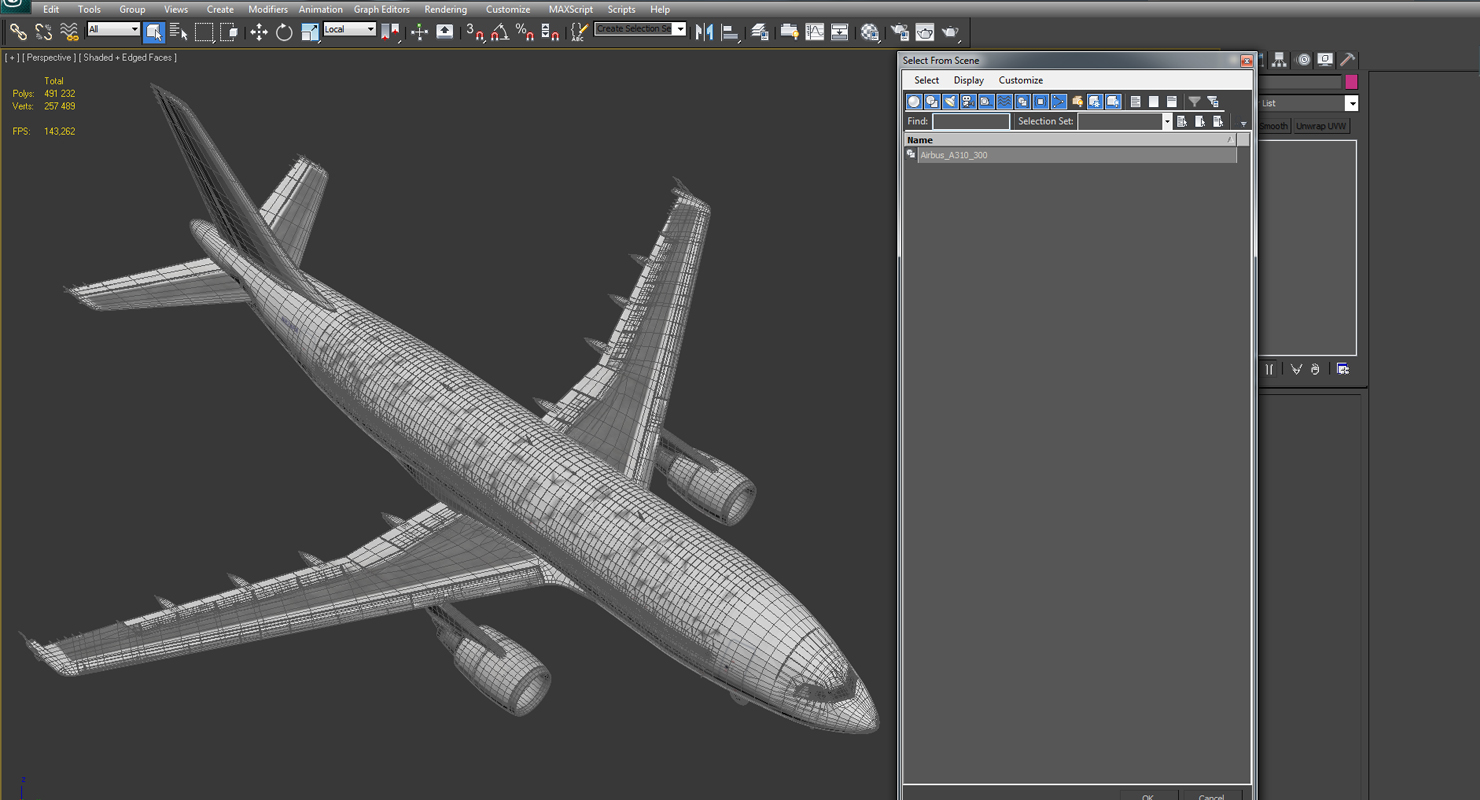Choose the Rectangular Selection Region tool
Viewport: 1480px width, 800px height.
(x=204, y=32)
